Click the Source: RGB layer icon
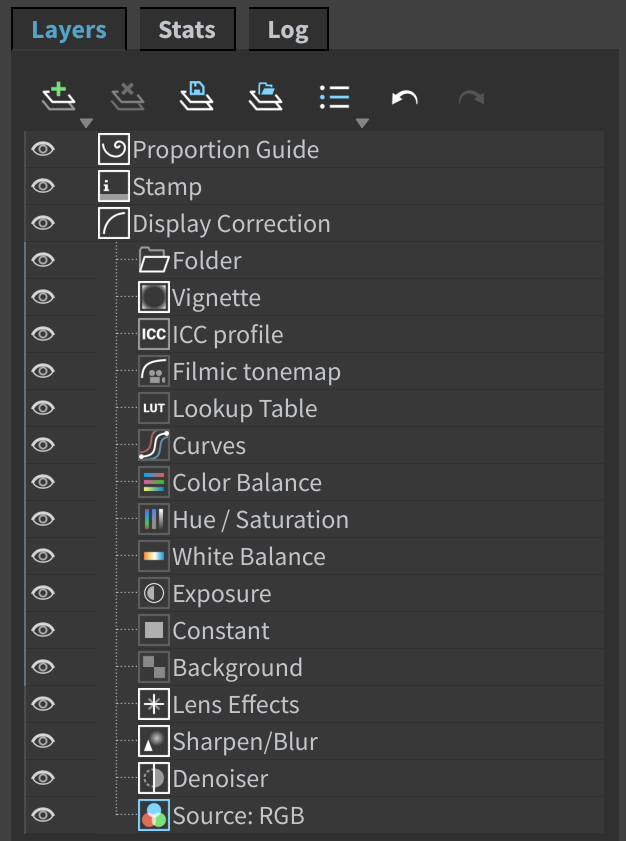 pos(154,815)
